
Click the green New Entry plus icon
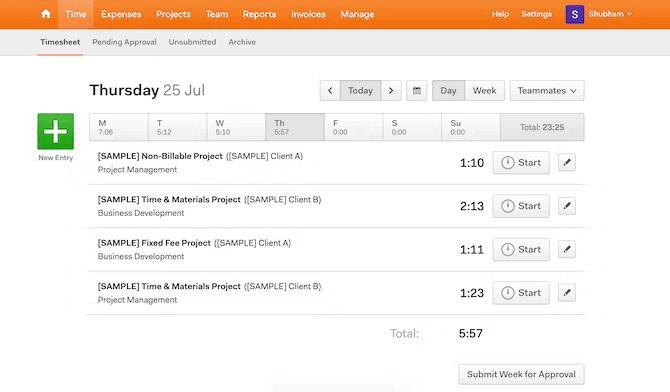pos(56,131)
